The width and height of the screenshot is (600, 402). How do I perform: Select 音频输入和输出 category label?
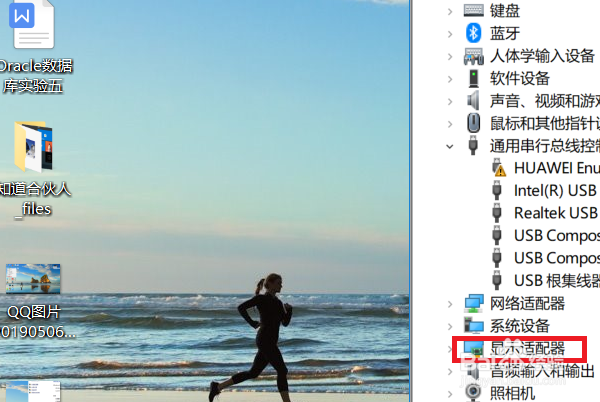[x=542, y=371]
